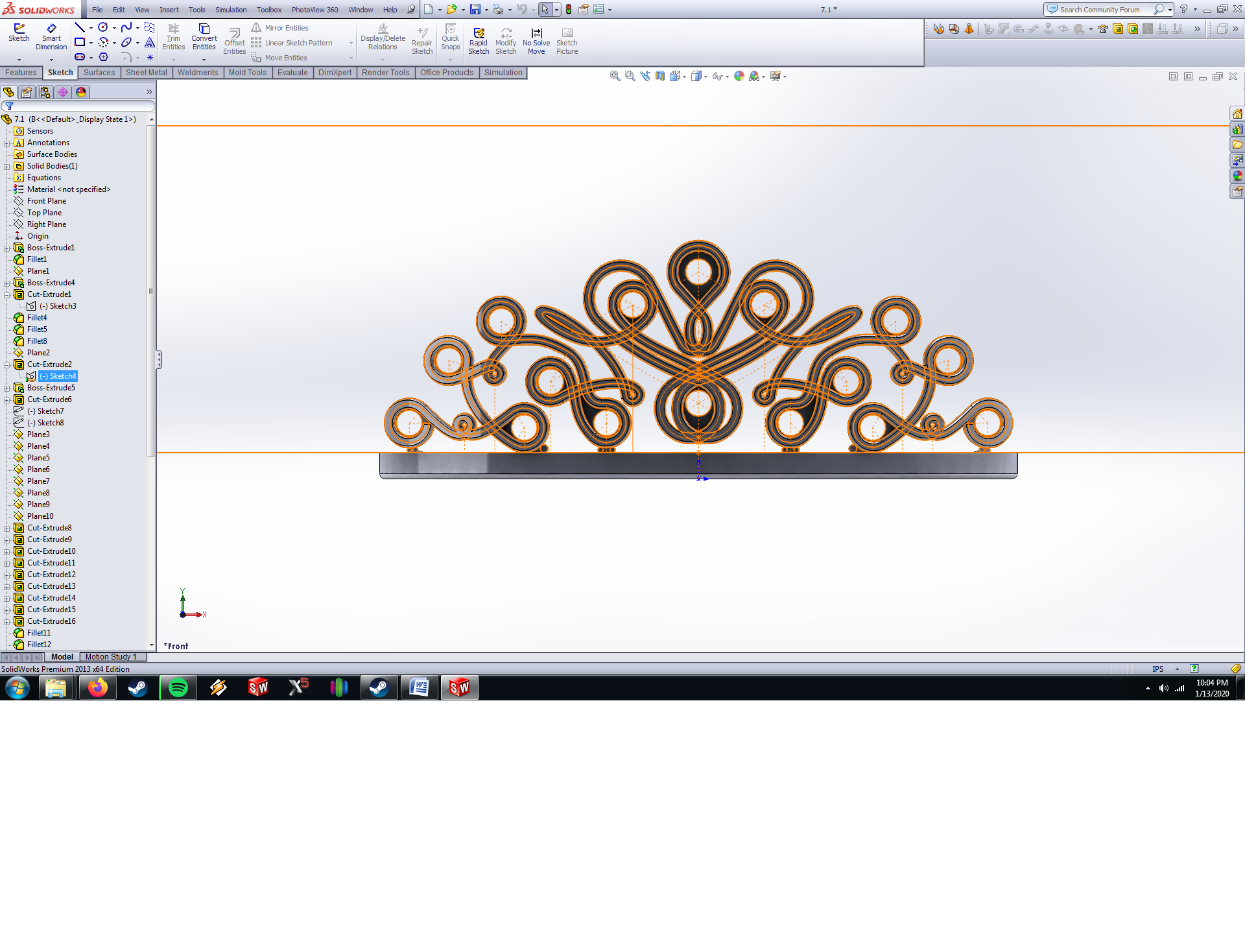Expand the Boss-Extrude5 feature node

coord(7,388)
